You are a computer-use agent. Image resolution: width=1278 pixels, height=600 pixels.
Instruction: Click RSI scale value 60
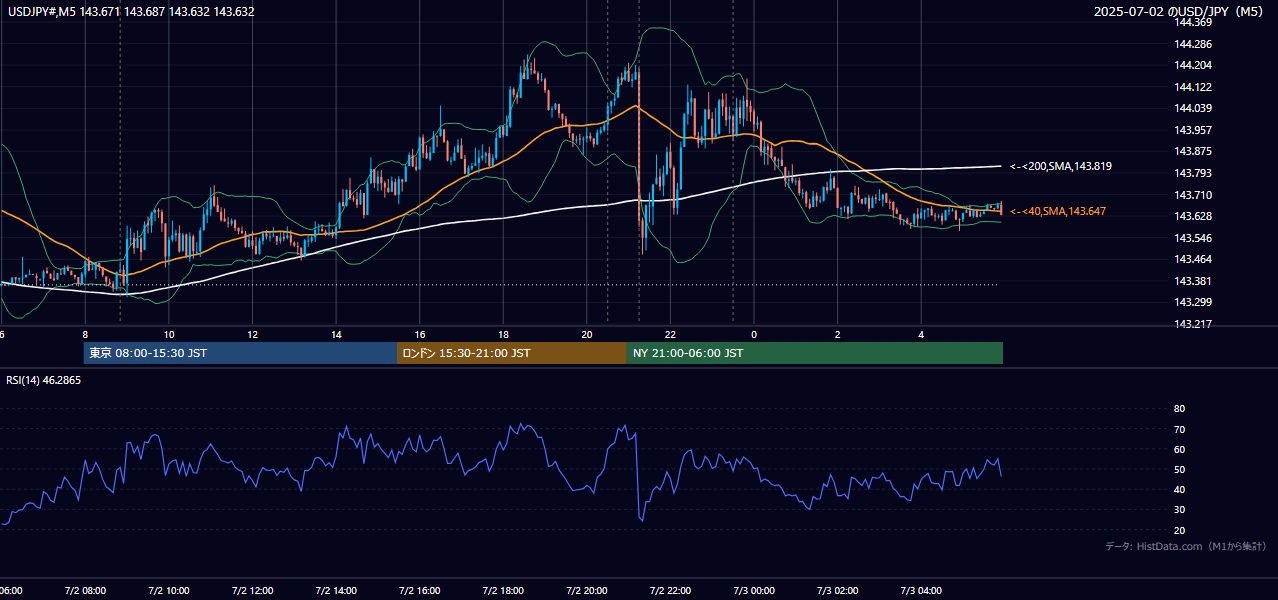coord(1179,449)
